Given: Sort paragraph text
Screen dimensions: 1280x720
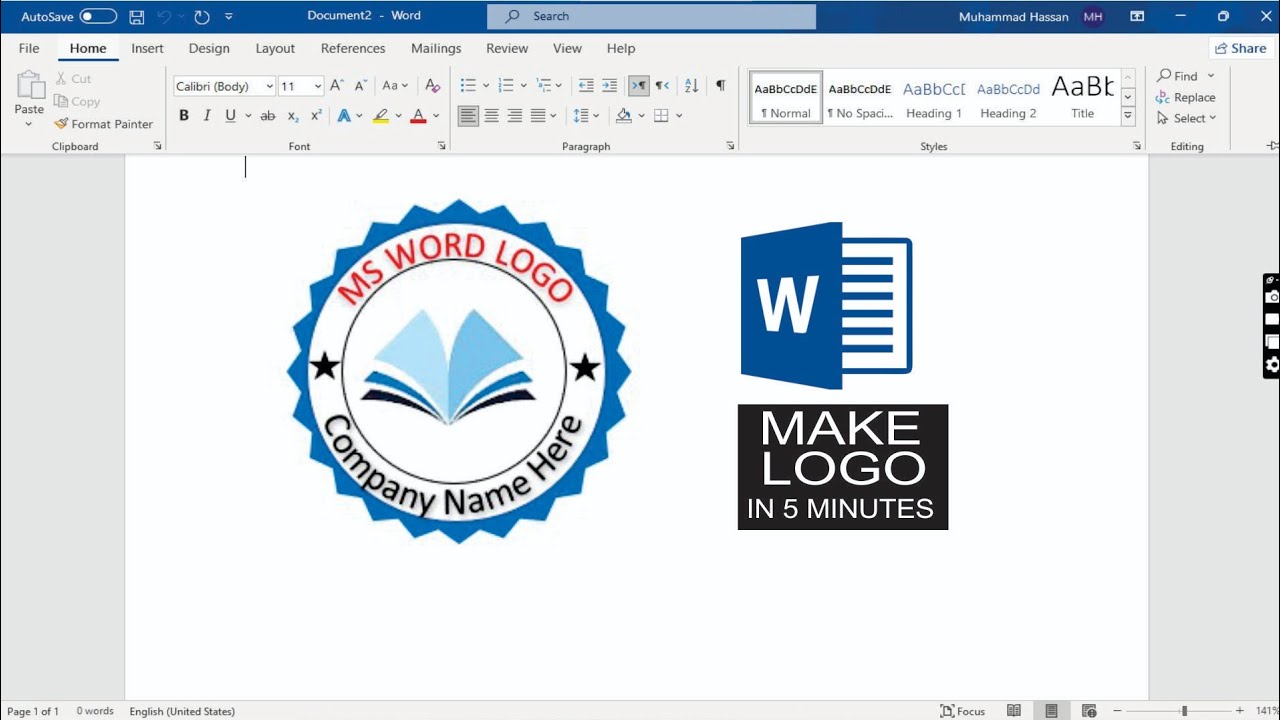Looking at the screenshot, I should [x=691, y=86].
